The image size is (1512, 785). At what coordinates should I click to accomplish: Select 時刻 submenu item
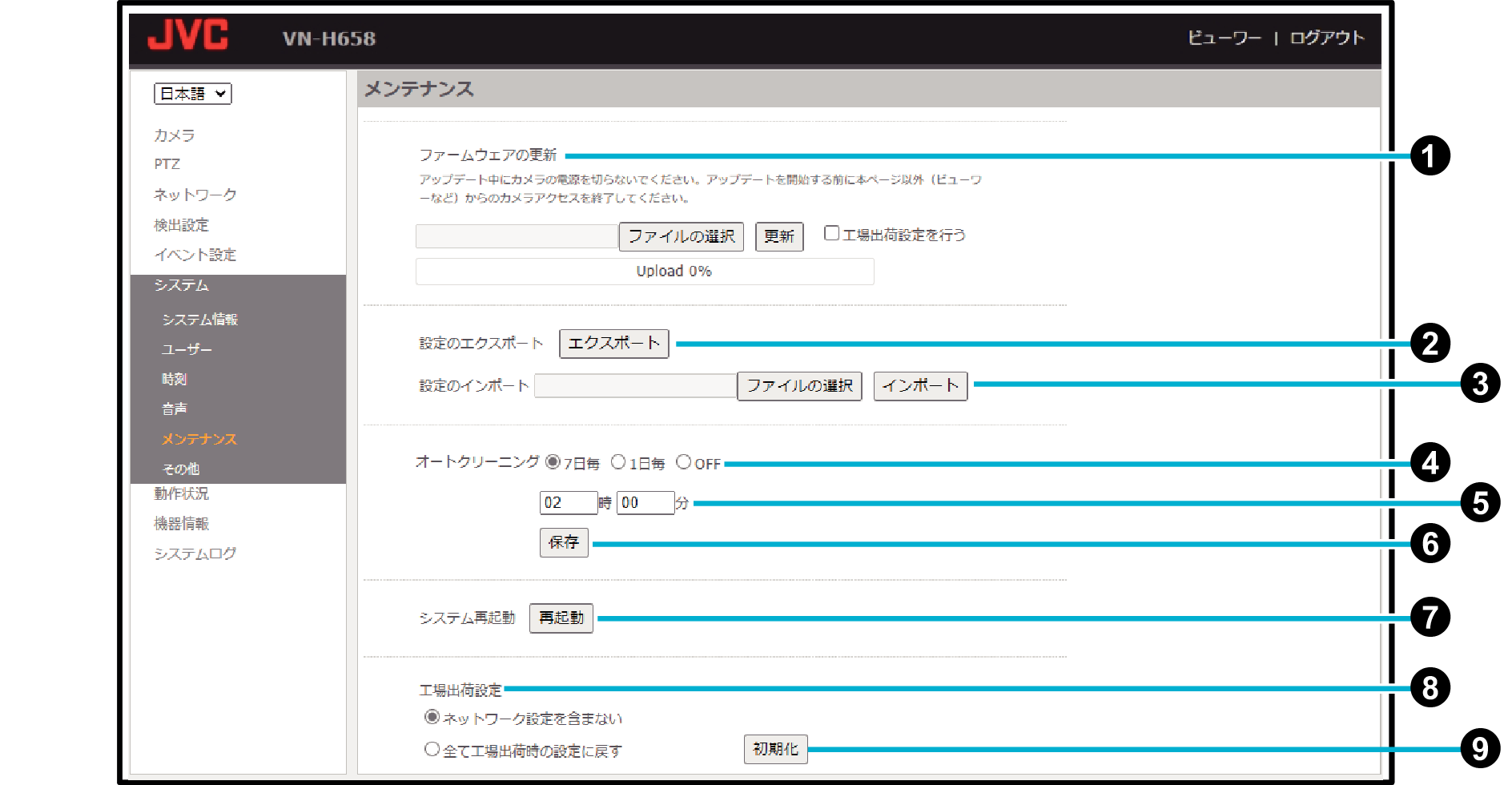[174, 379]
